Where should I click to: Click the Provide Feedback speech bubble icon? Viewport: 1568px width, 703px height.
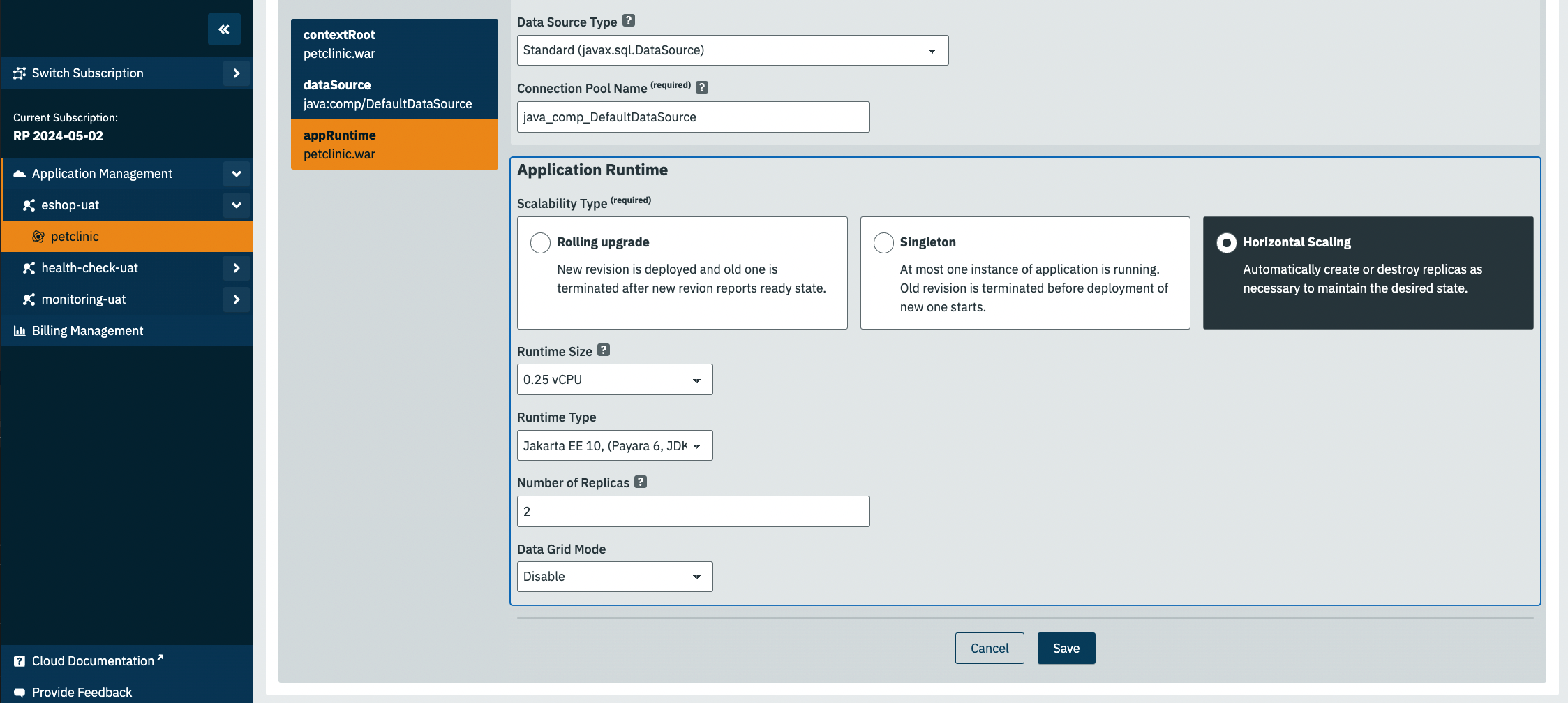tap(20, 693)
